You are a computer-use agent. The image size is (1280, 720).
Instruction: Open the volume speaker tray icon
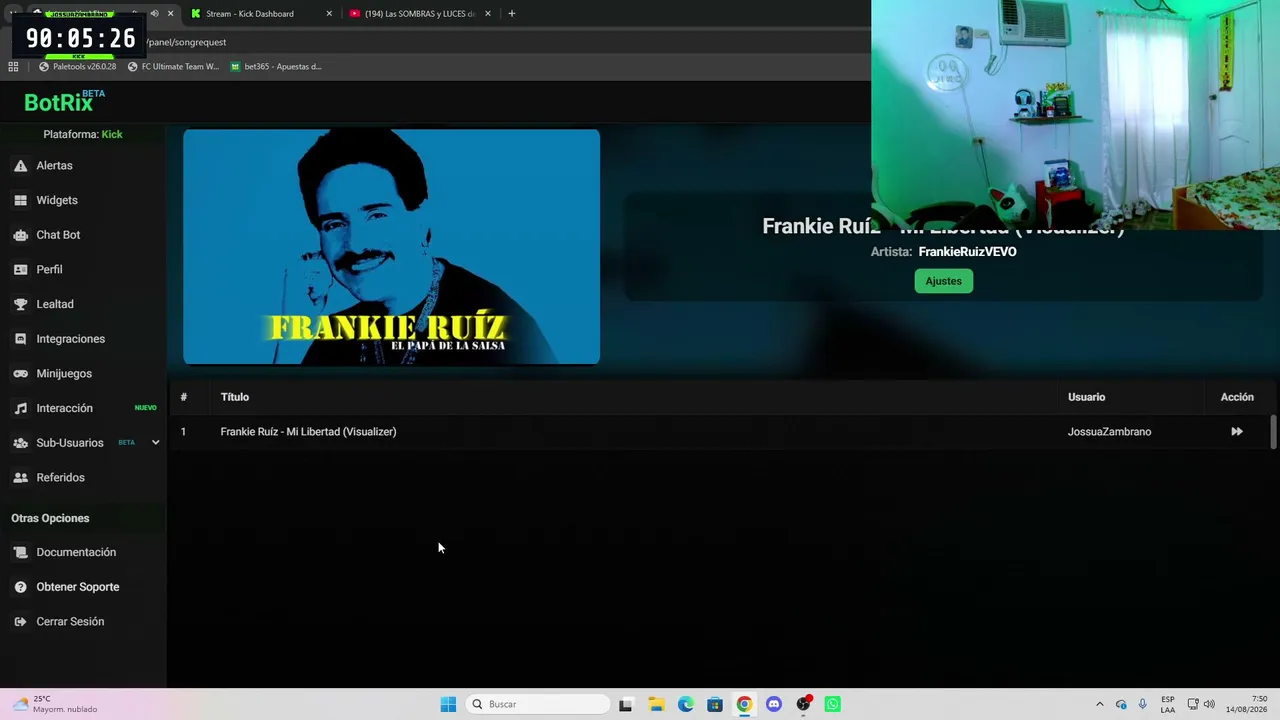(x=1209, y=705)
